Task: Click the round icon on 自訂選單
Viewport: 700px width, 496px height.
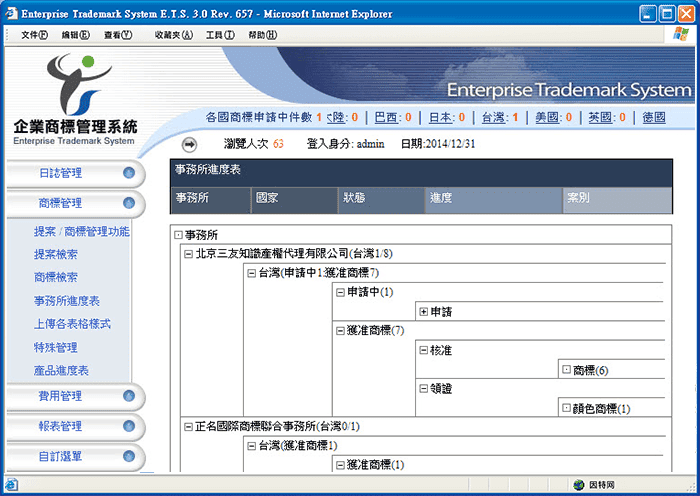Action: (x=129, y=457)
